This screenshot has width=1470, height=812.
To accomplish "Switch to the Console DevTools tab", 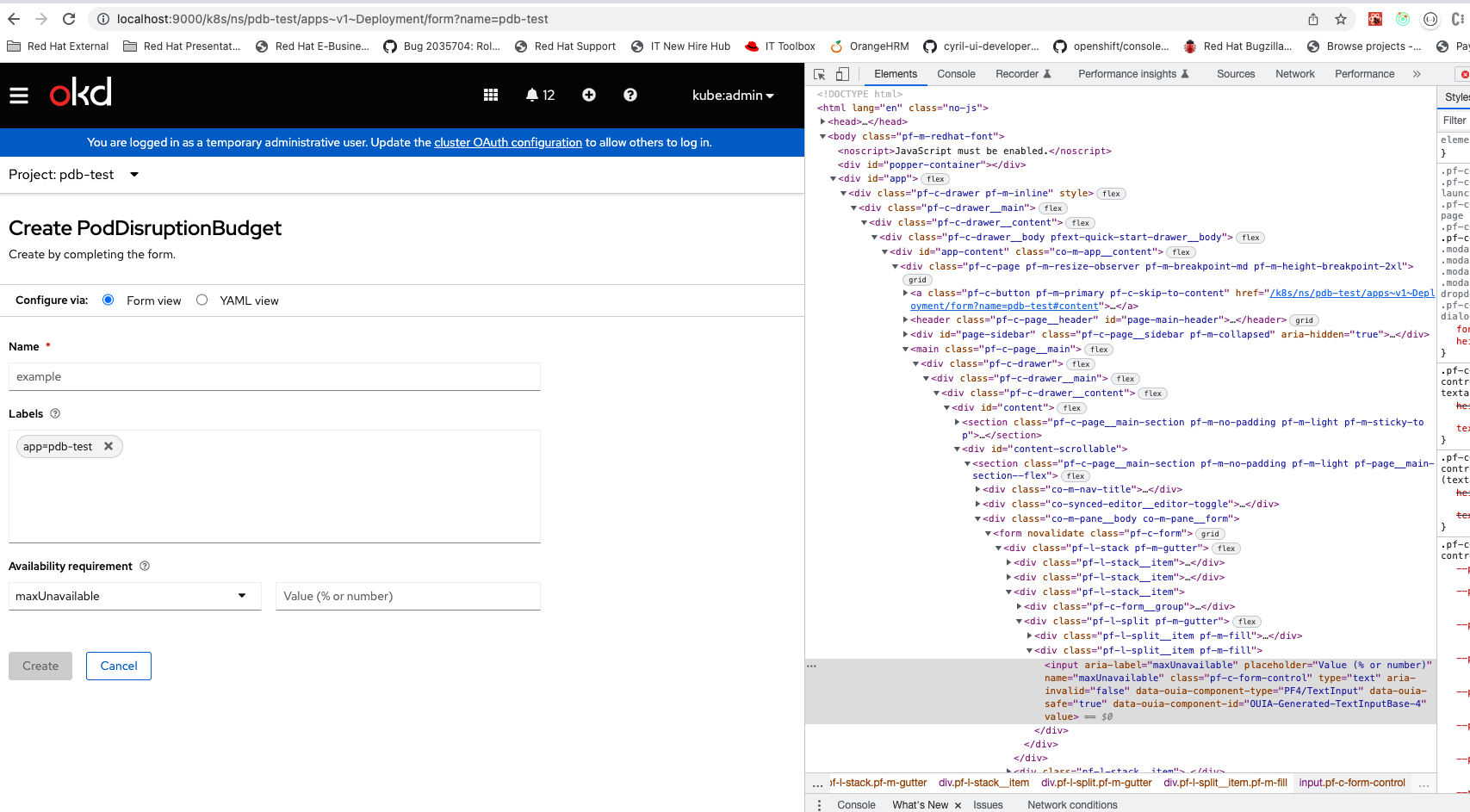I will point(956,74).
